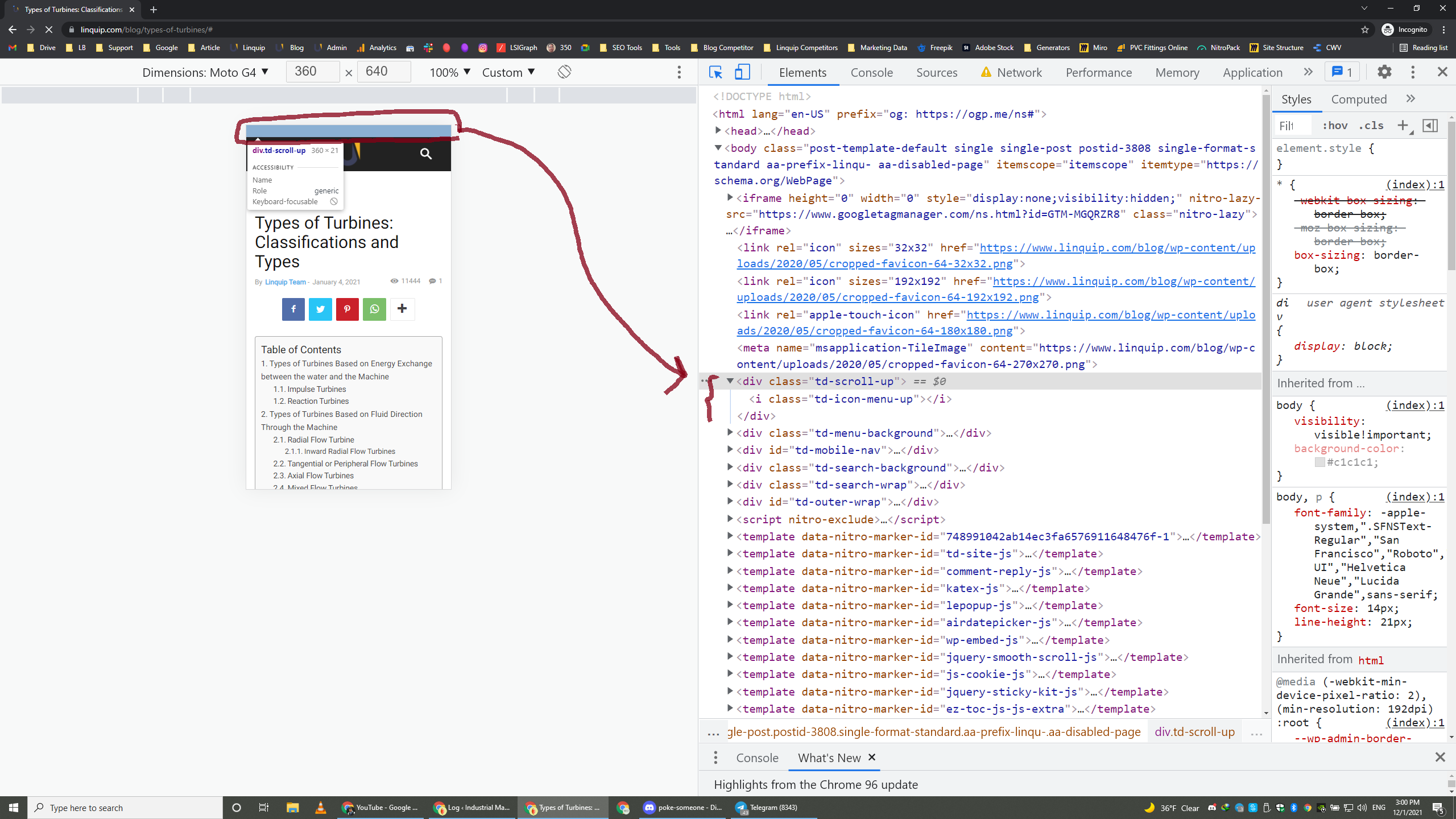This screenshot has height=819, width=1456.
Task: Open a new browser tab
Action: pos(154,10)
